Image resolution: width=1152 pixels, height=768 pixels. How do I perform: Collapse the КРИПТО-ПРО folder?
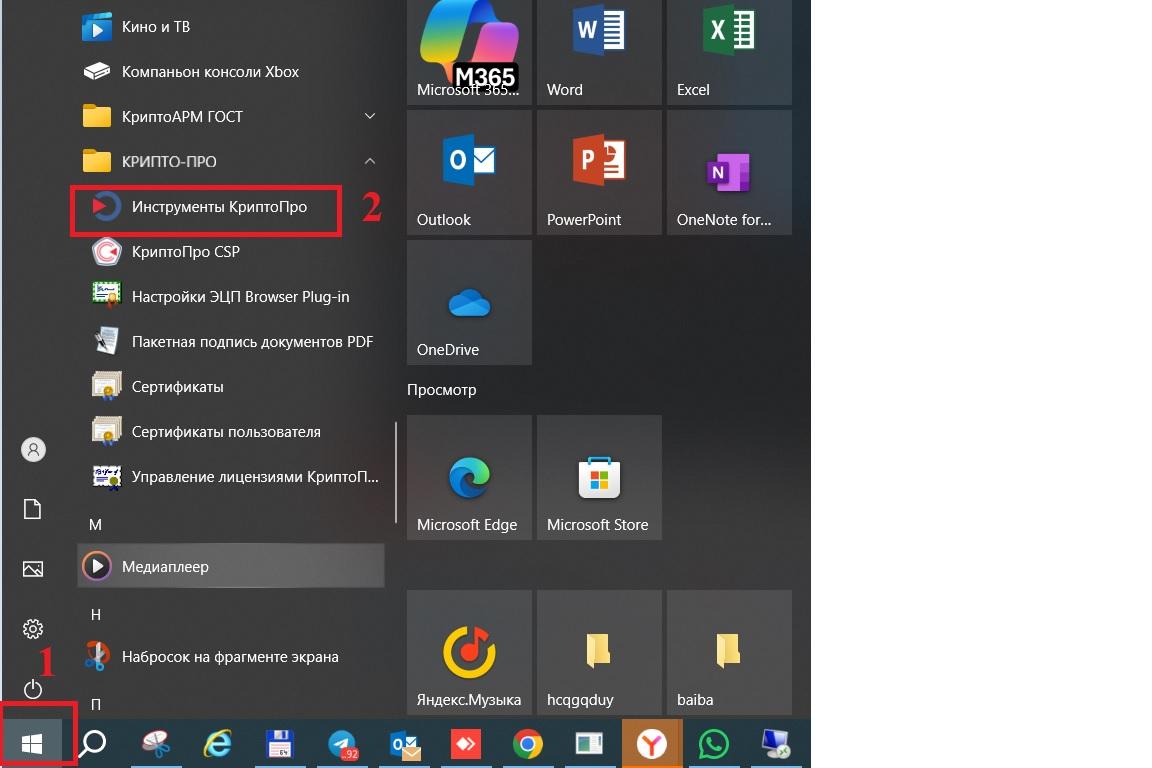point(231,162)
